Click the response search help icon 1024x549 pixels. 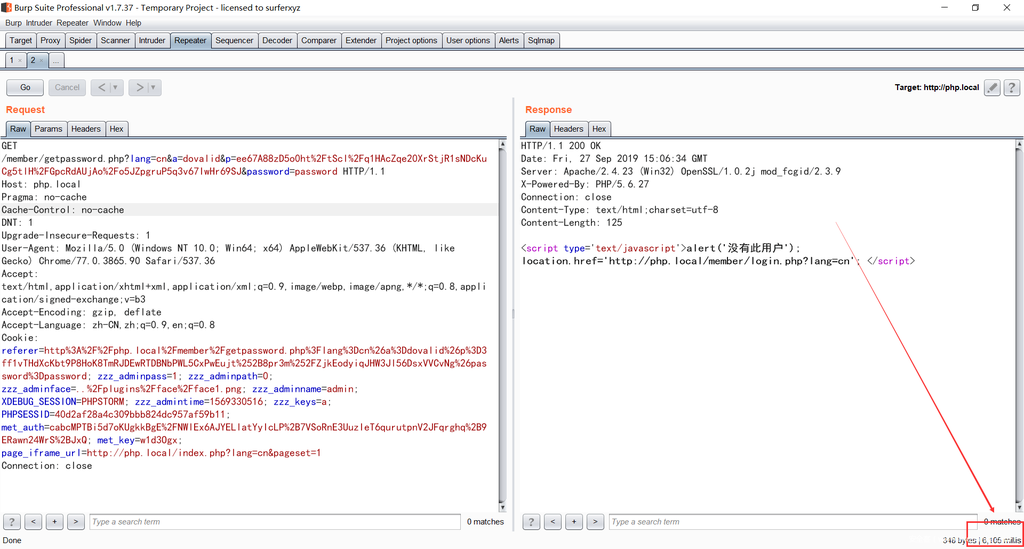point(532,522)
